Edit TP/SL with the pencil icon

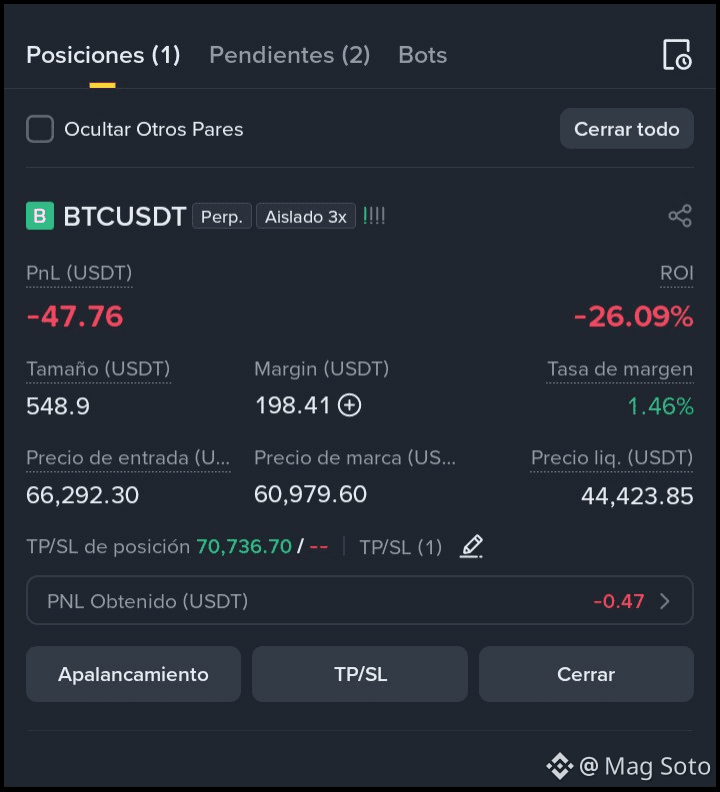coord(471,547)
